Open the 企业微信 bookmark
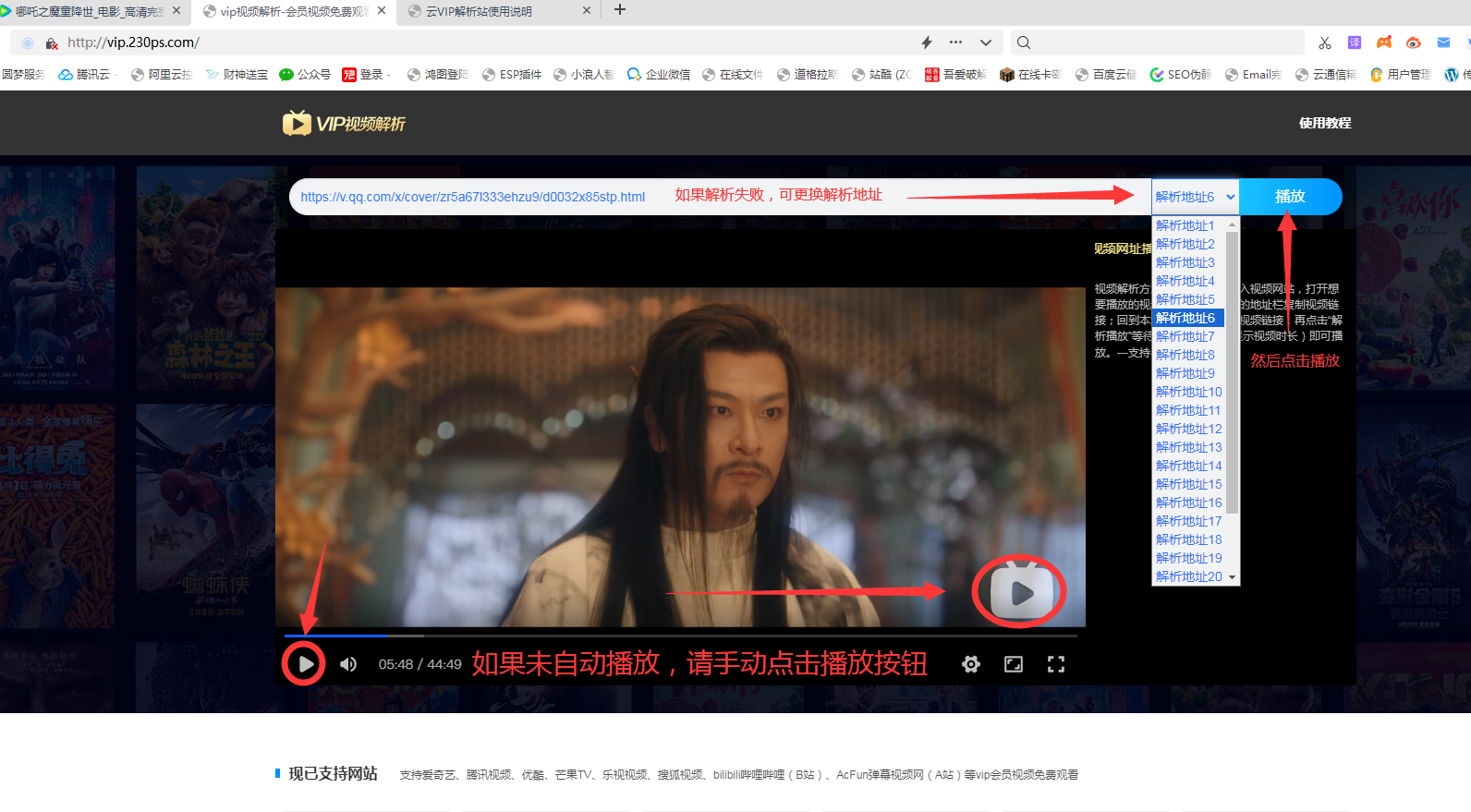The width and height of the screenshot is (1471, 812). 659,75
